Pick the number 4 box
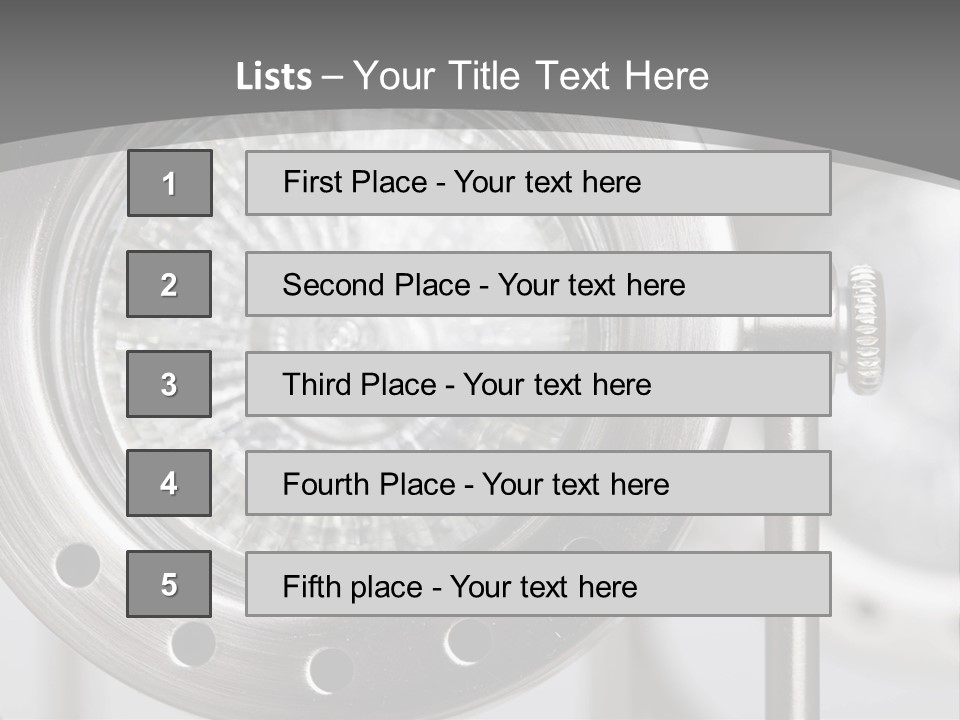The image size is (960, 720). click(x=169, y=483)
